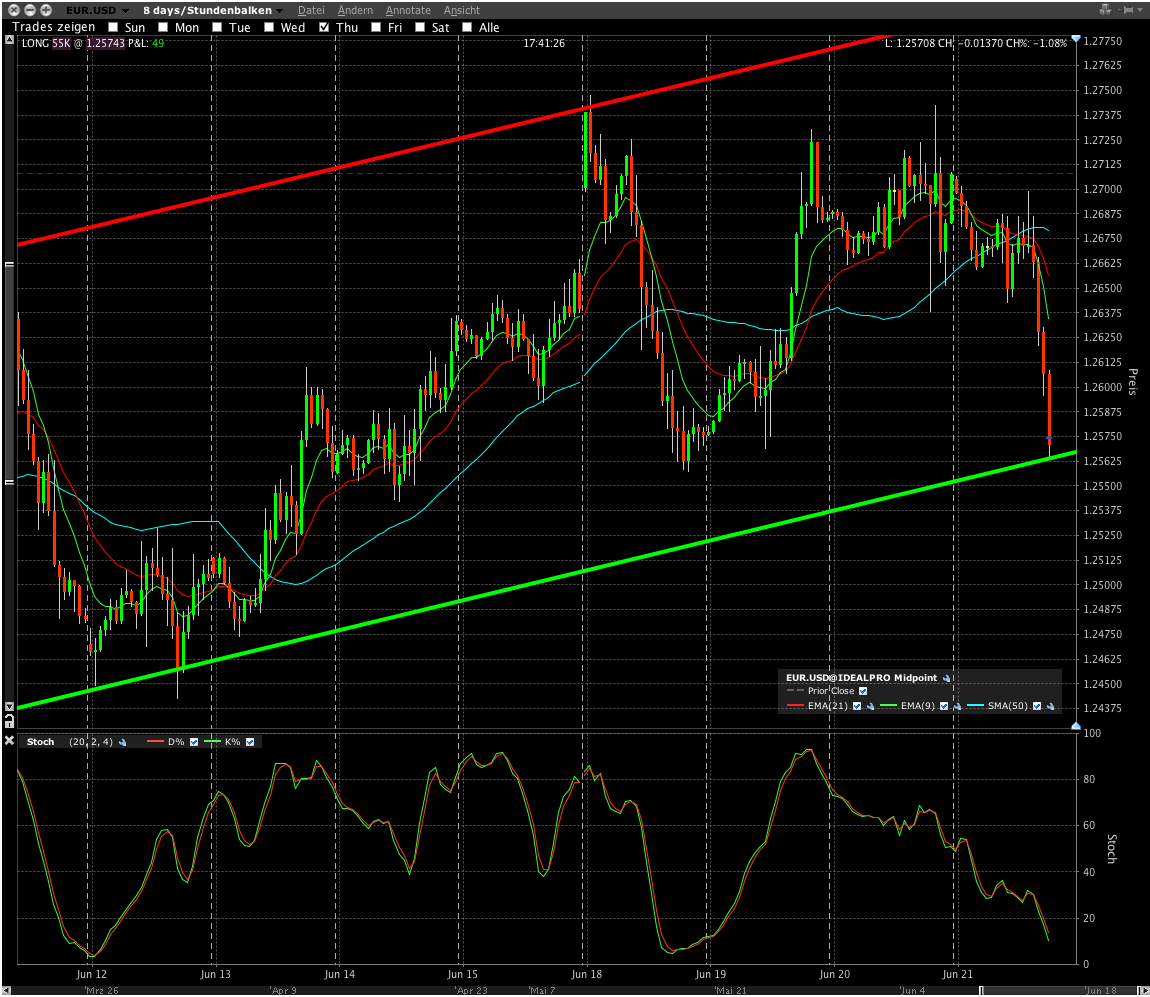The height and width of the screenshot is (997, 1150).
Task: Open the Annotate menu
Action: click(409, 10)
